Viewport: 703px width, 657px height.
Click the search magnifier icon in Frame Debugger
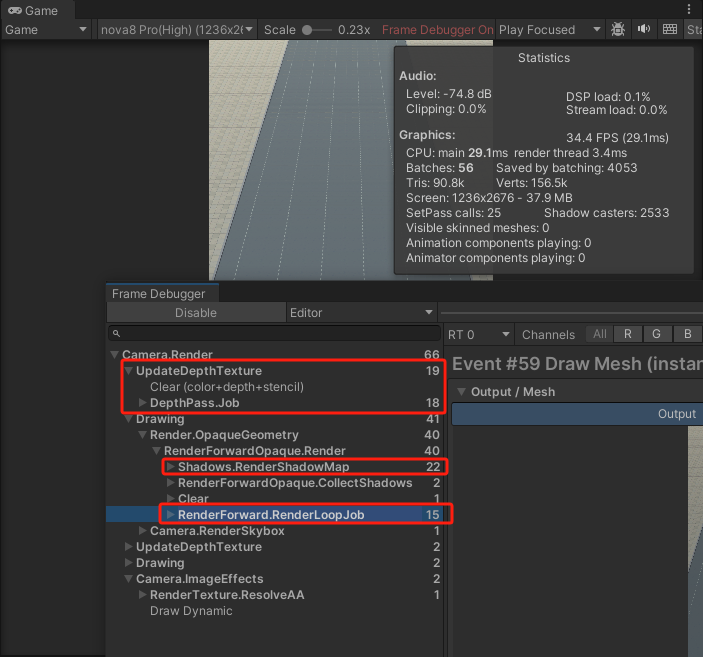(x=116, y=333)
